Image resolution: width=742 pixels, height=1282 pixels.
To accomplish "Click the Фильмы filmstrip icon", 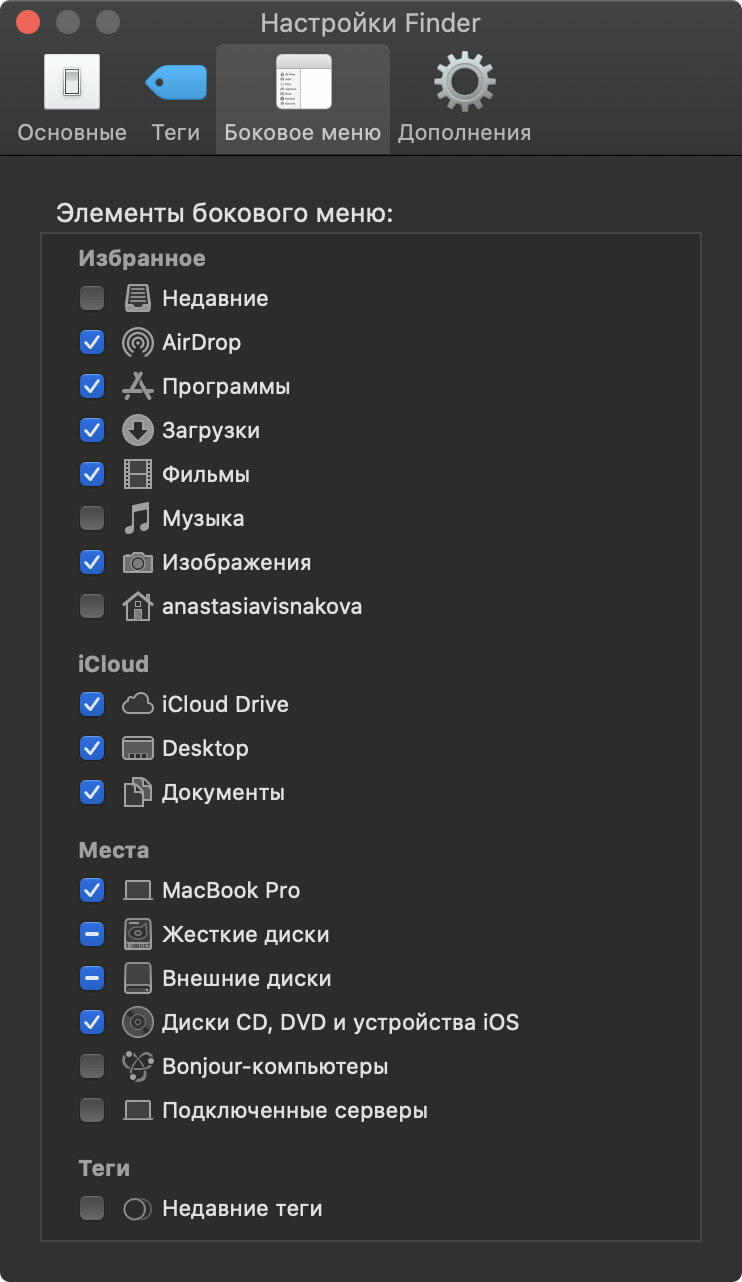I will (x=138, y=475).
